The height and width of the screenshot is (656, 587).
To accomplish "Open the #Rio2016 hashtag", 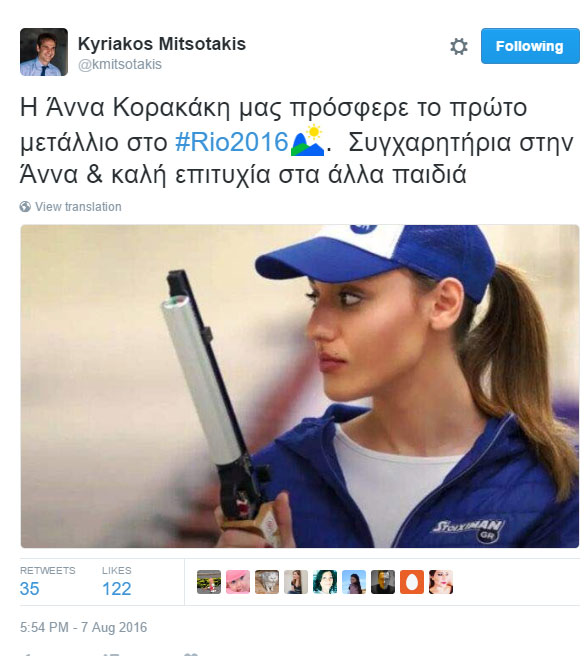I will (x=232, y=142).
